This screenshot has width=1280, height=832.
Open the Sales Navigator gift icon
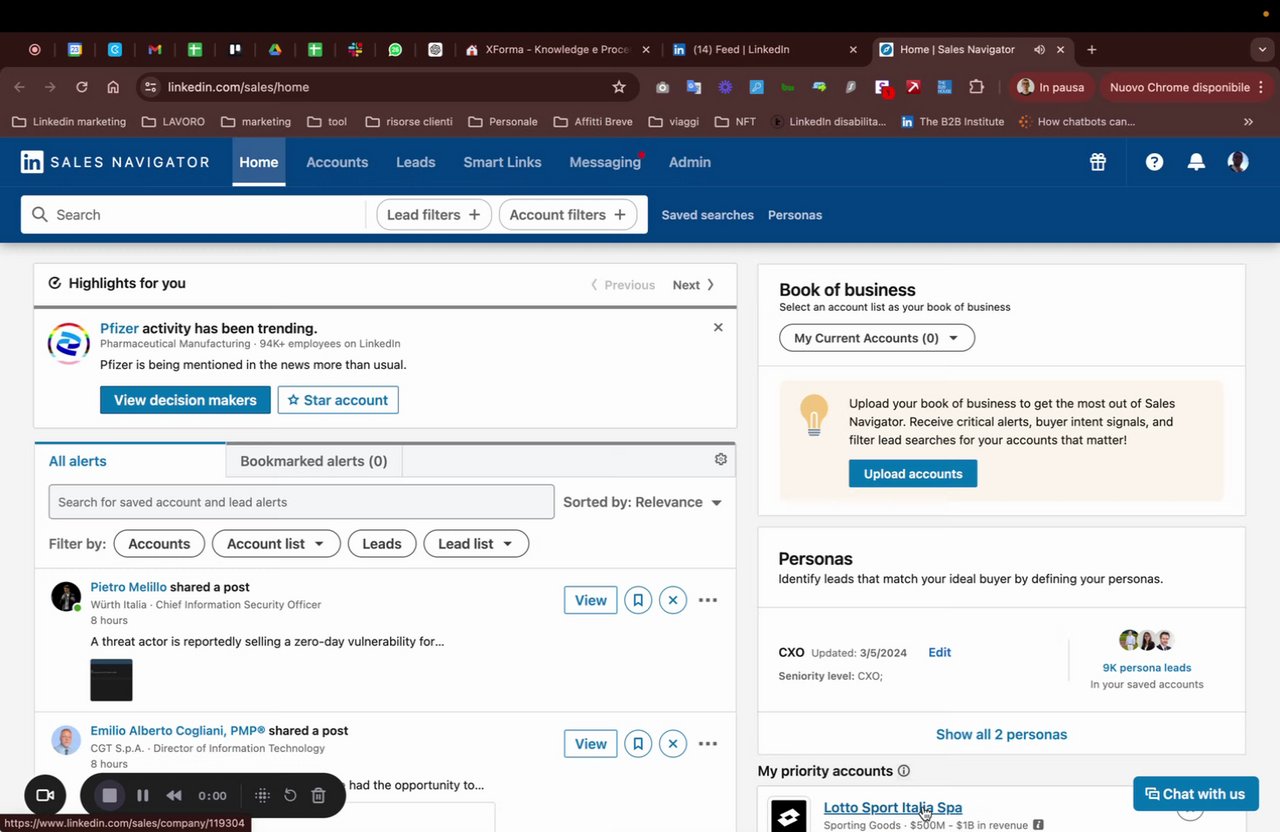click(1098, 162)
